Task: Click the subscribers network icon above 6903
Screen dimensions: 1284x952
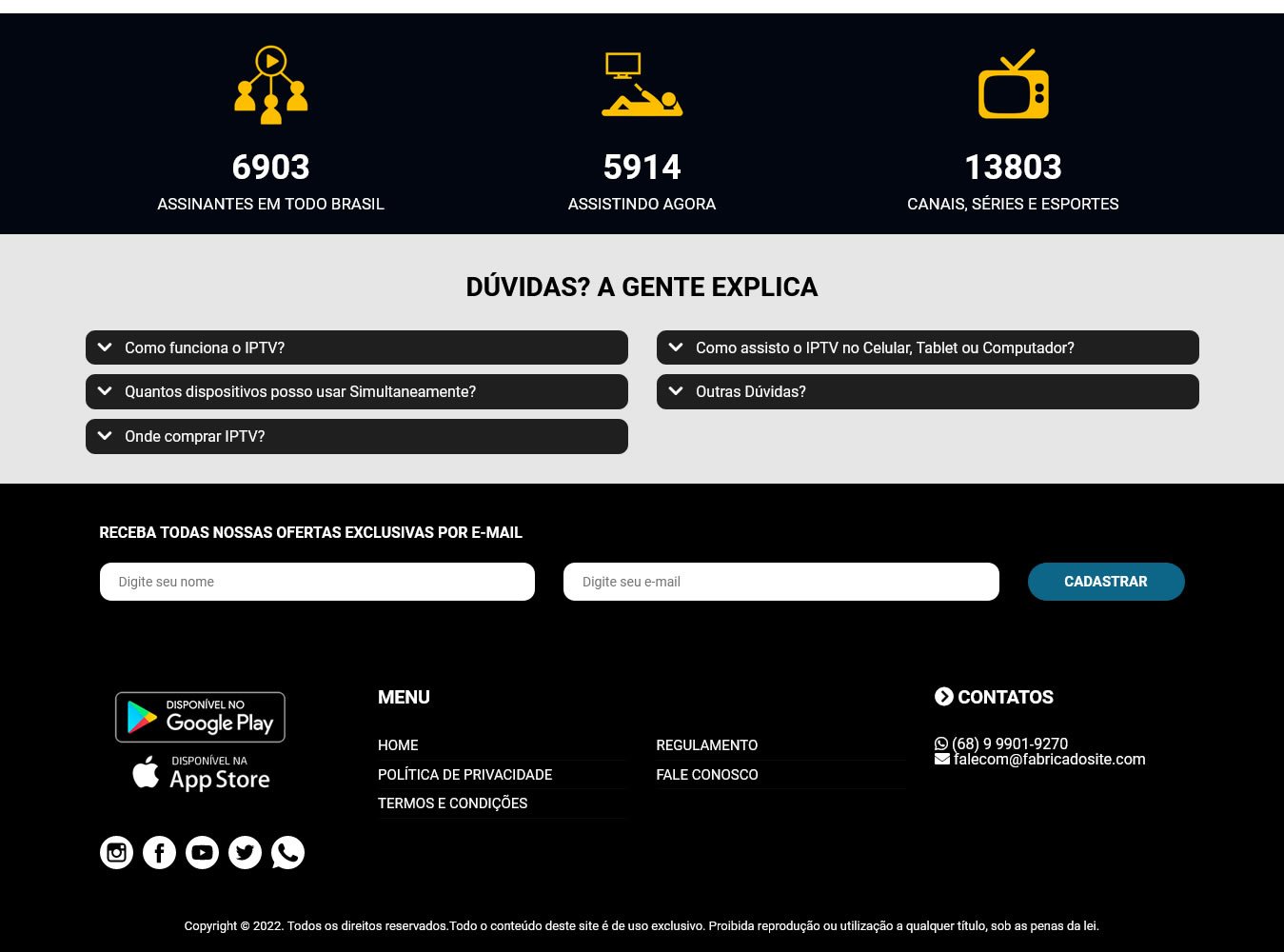Action: point(270,85)
